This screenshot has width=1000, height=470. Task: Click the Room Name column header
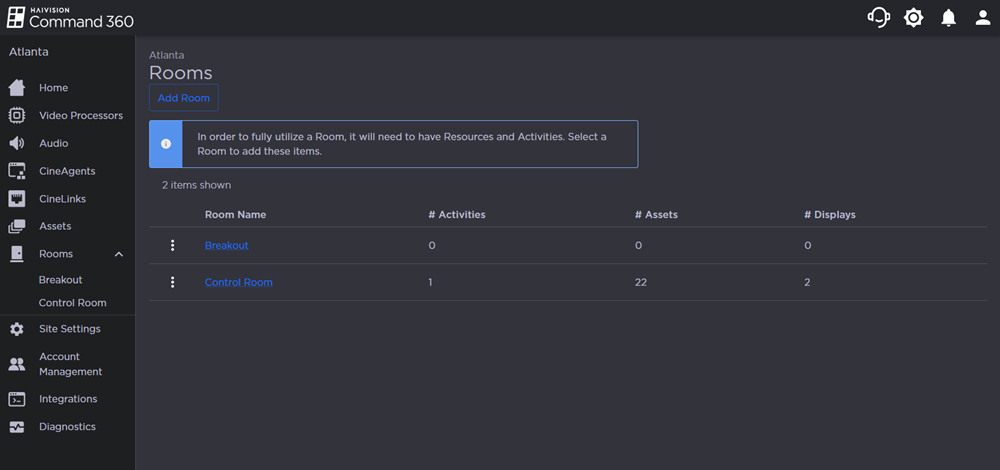[235, 214]
